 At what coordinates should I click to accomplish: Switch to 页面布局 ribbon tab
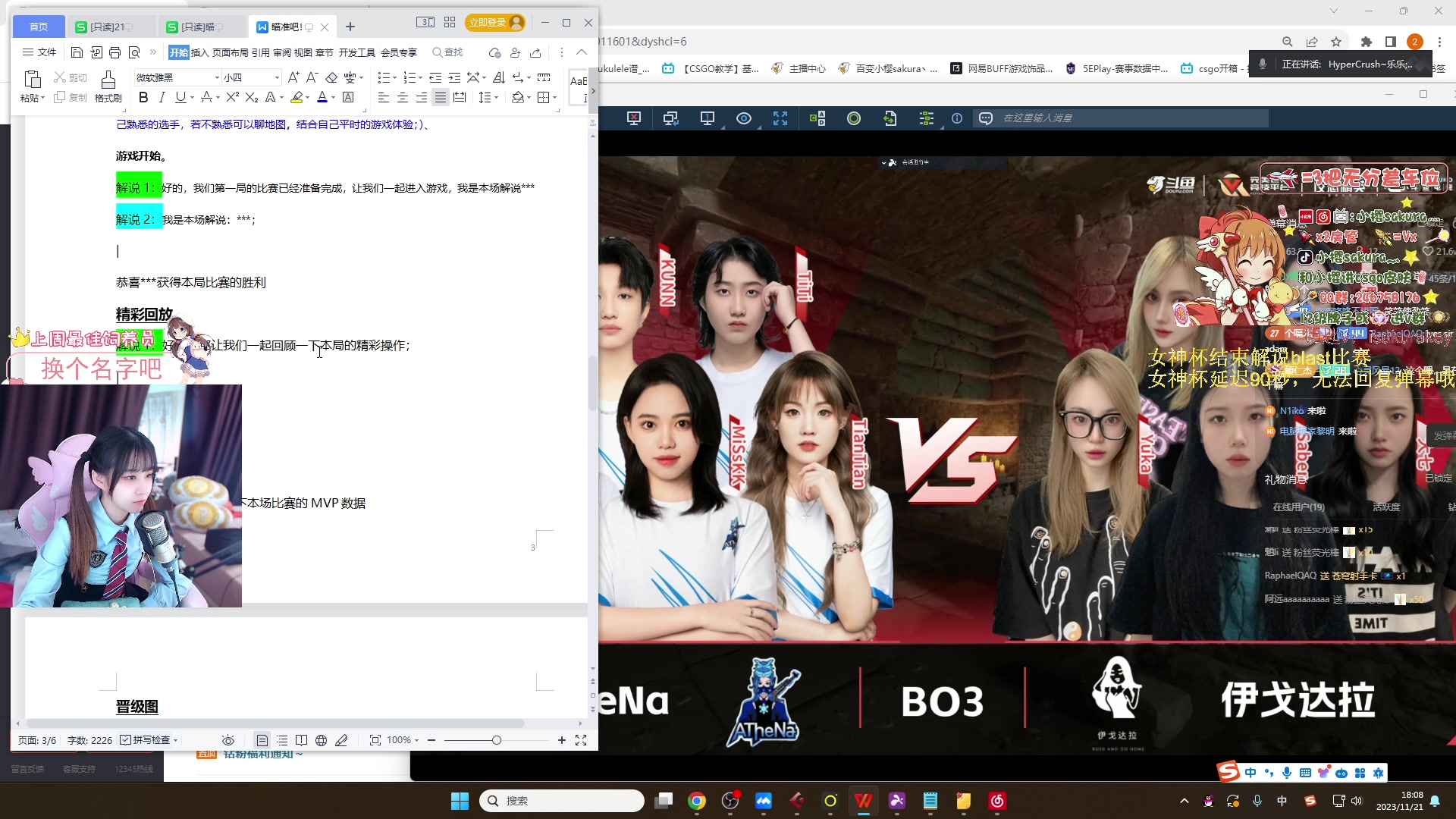[230, 52]
